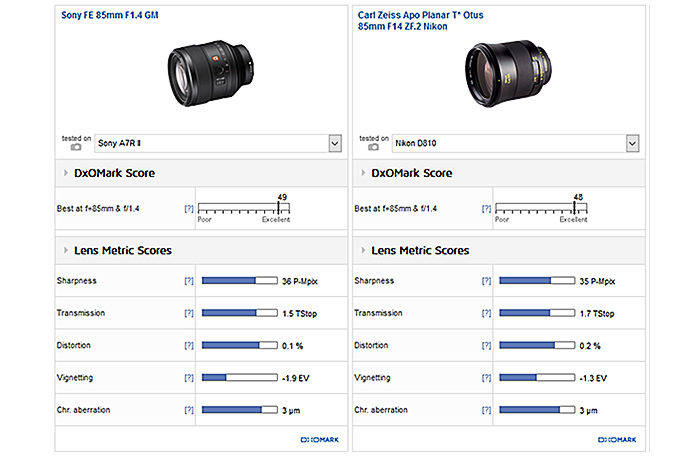This screenshot has width=700, height=457.
Task: Click the Sony DxOMark score scale showing 49
Action: pyautogui.click(x=244, y=208)
